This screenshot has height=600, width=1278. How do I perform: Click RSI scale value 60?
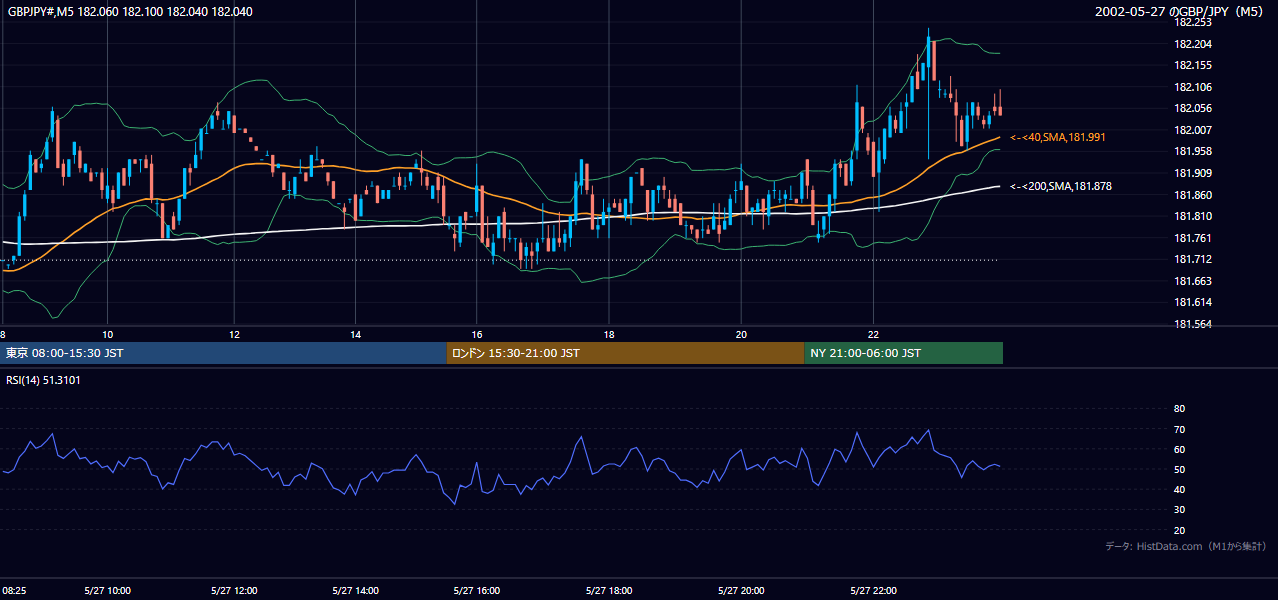click(x=1179, y=449)
